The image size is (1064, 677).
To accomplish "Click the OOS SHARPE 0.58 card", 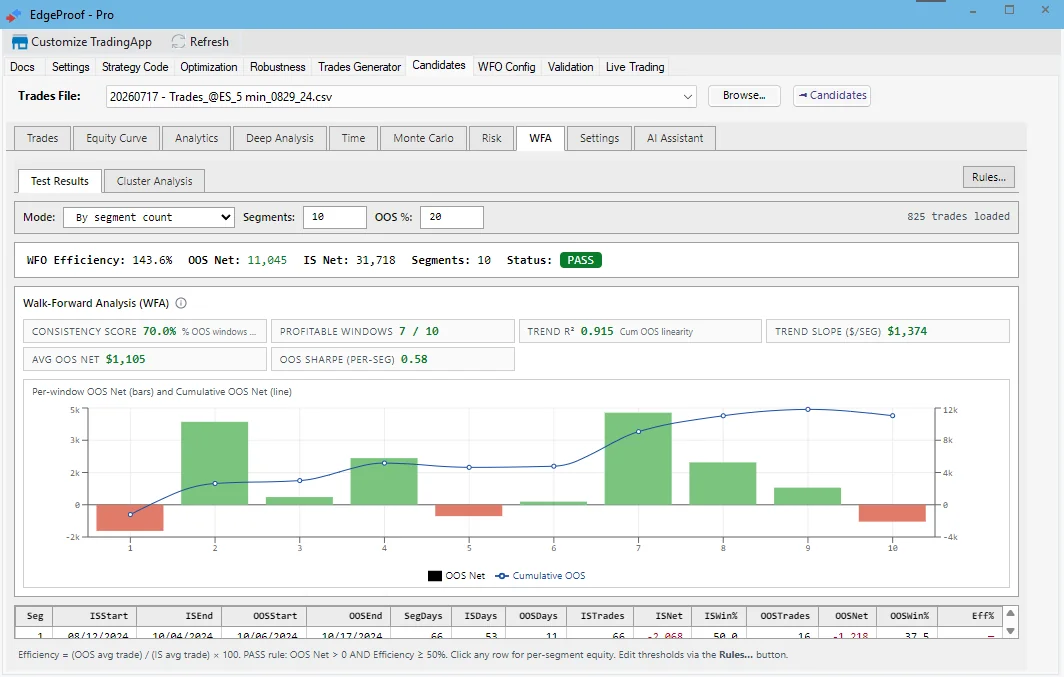I will pos(393,360).
